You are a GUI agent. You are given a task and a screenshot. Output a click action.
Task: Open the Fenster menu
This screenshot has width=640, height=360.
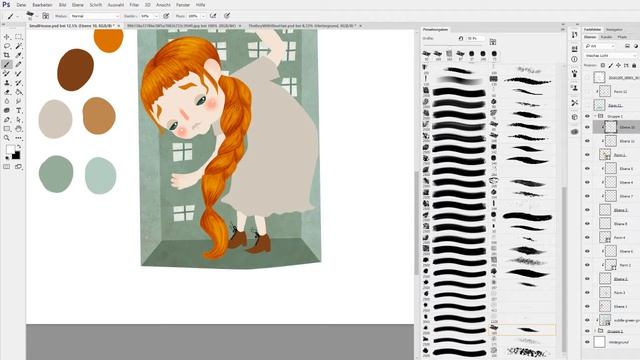182,5
